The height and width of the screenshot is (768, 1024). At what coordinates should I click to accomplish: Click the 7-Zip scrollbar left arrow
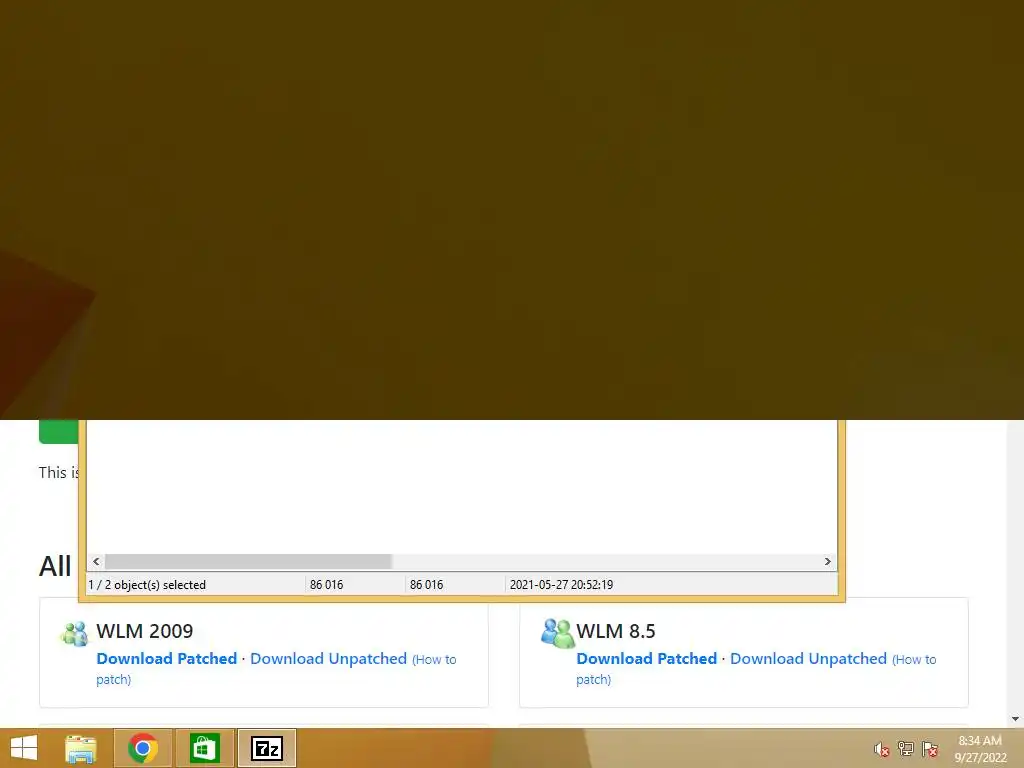click(96, 562)
